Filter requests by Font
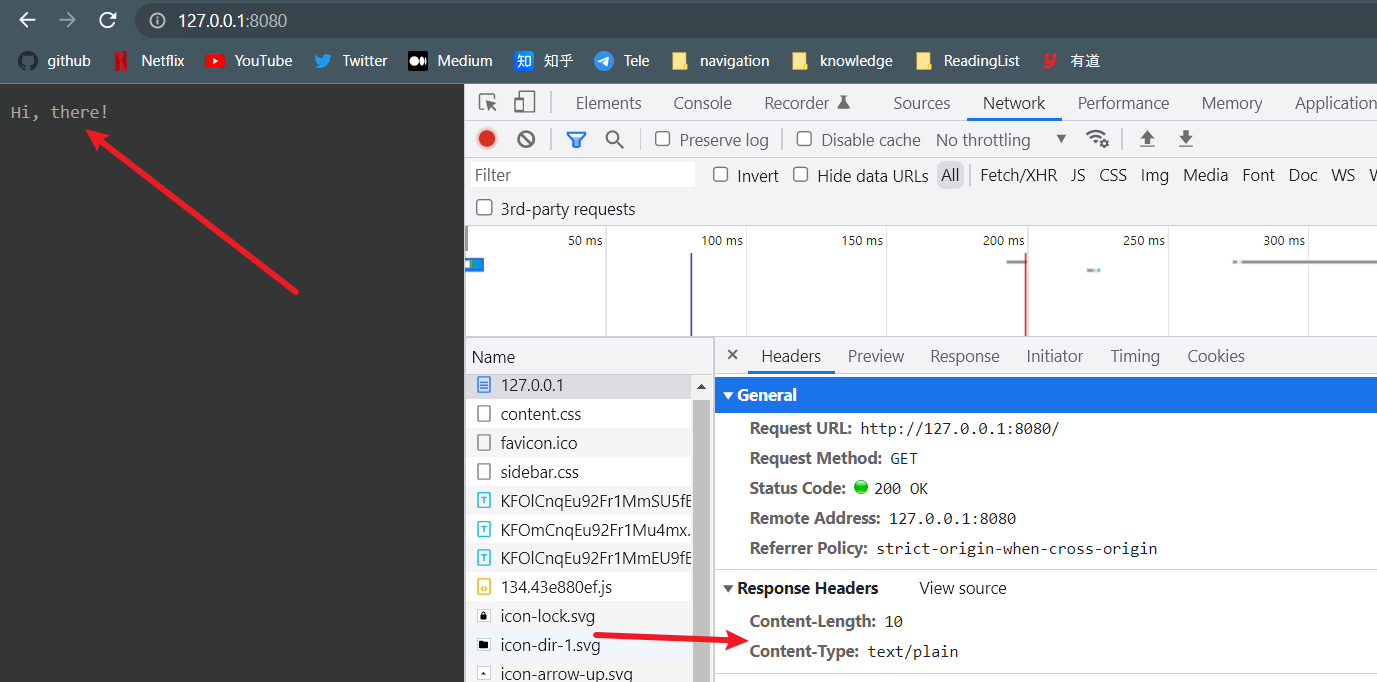 [1258, 175]
